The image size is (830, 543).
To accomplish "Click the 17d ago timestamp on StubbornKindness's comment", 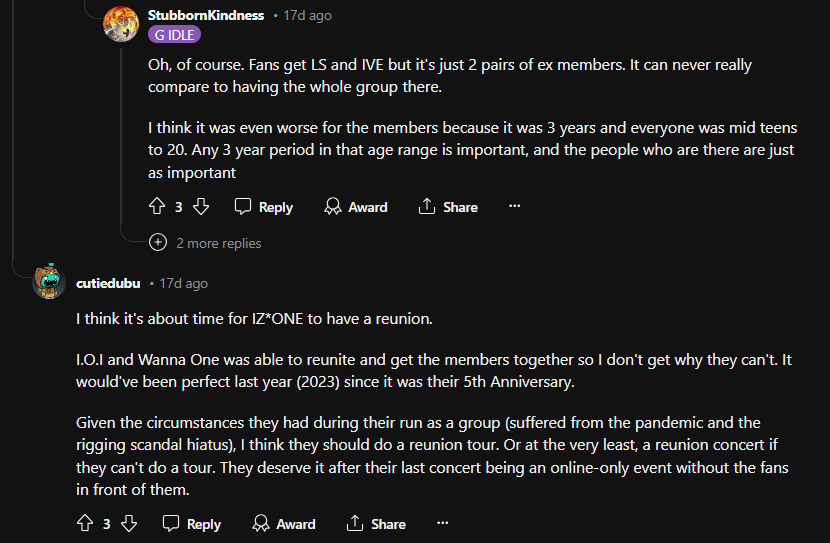I will [308, 16].
